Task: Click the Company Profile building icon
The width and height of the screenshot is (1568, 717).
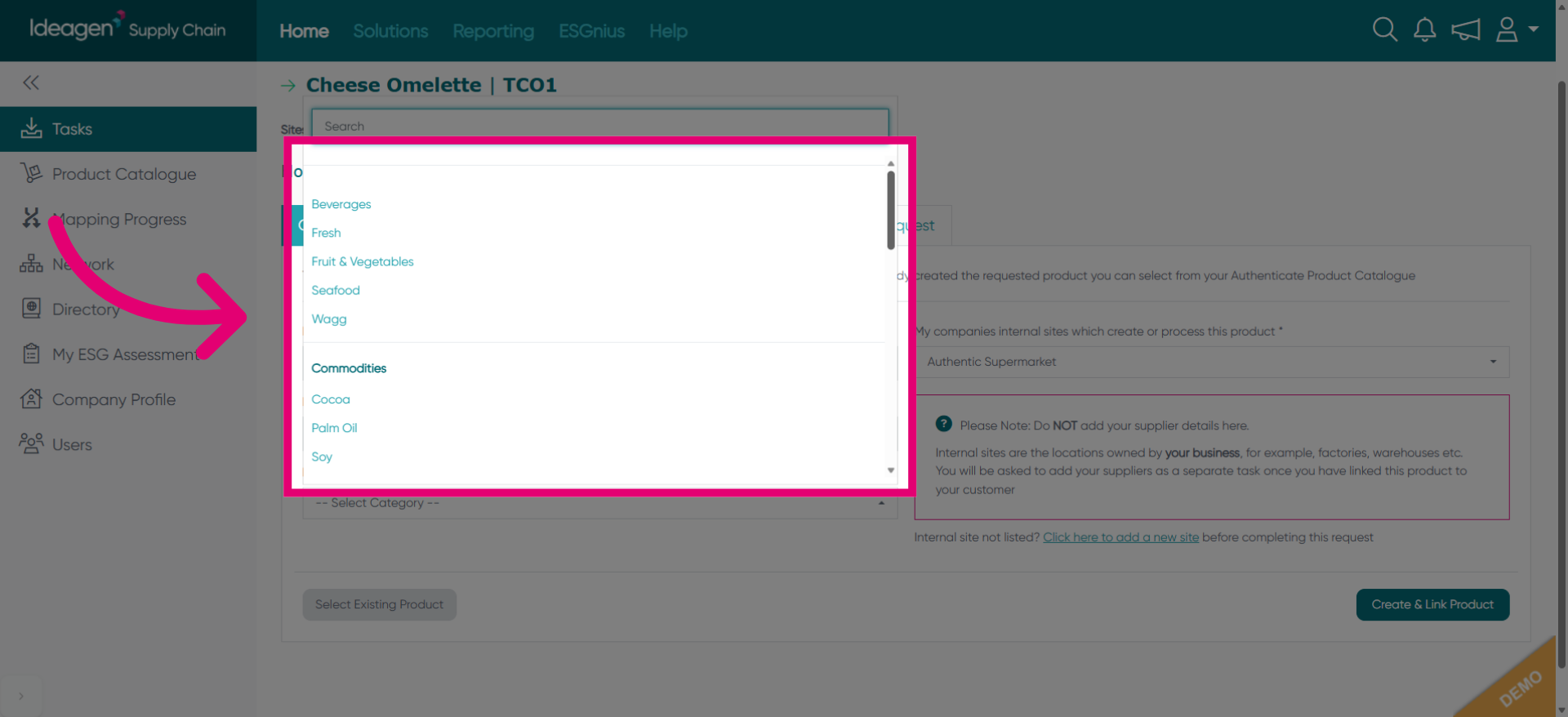Action: click(31, 399)
